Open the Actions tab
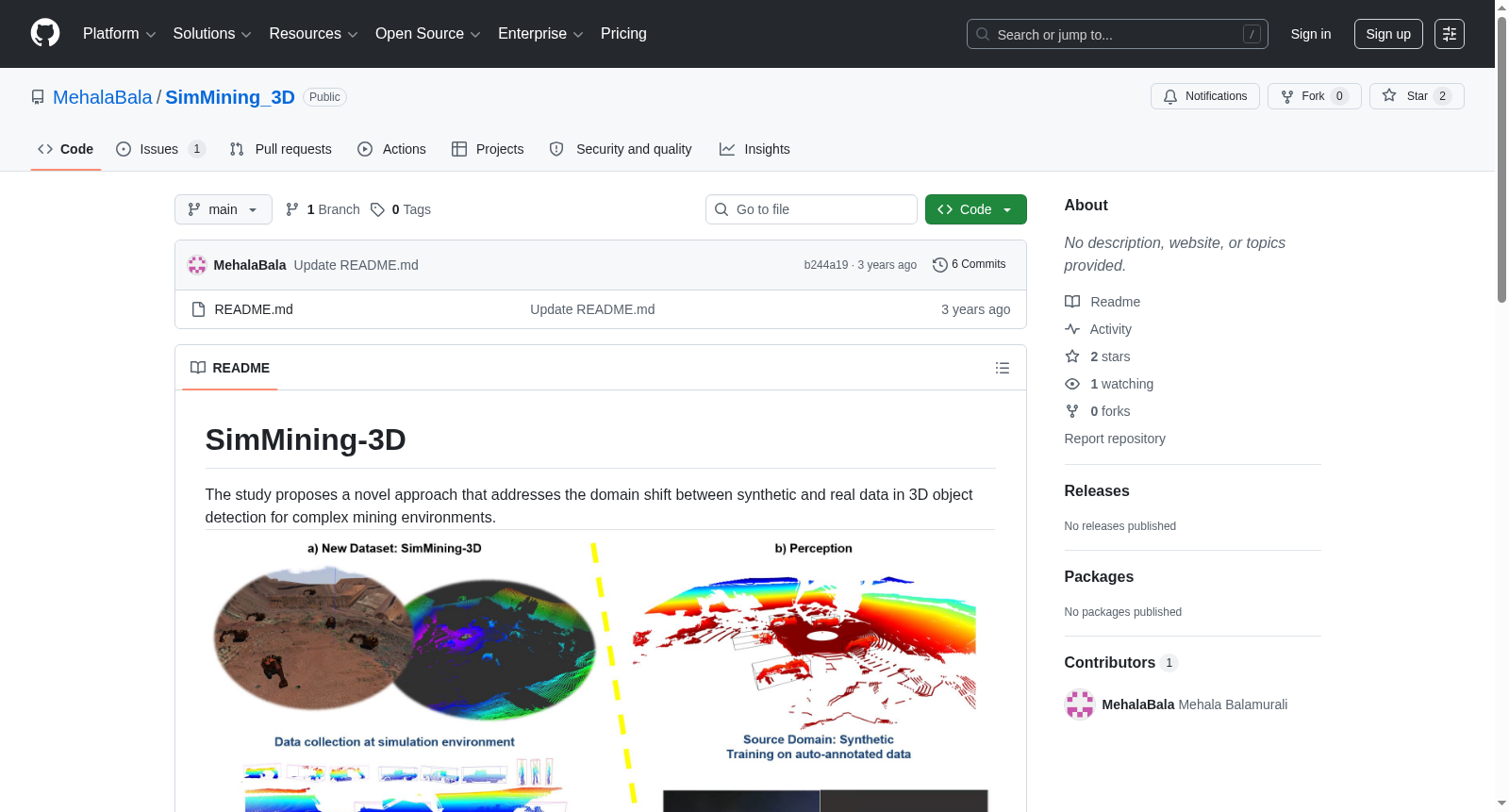Viewport: 1509px width, 812px height. click(x=391, y=149)
